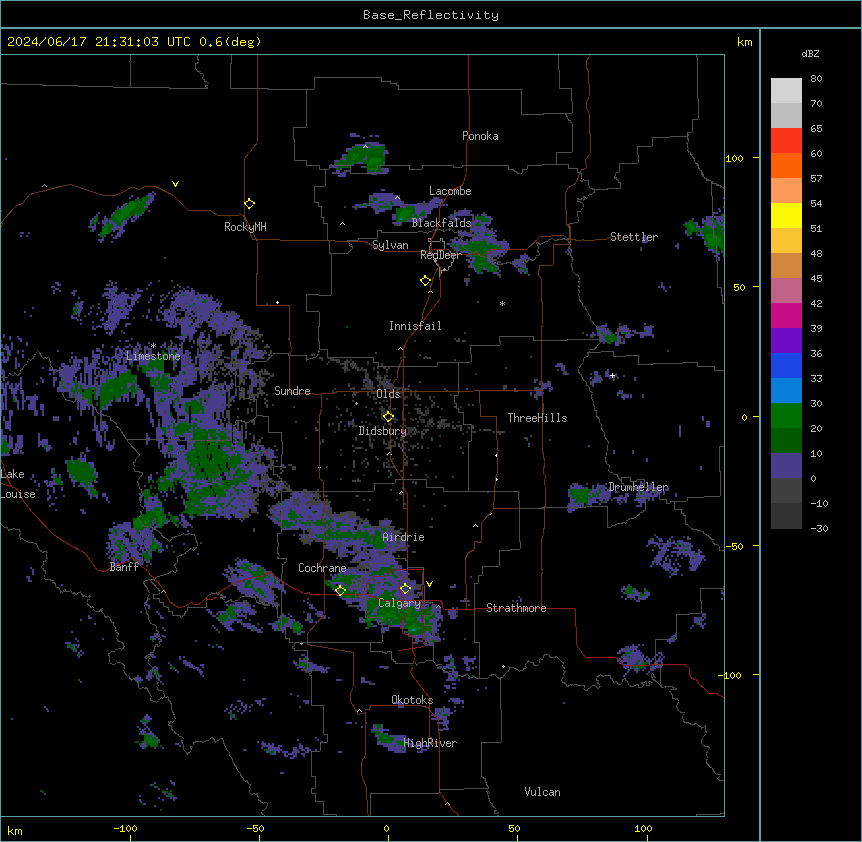
Task: Click the yellow V marker east of Calgary
Action: pos(429,584)
